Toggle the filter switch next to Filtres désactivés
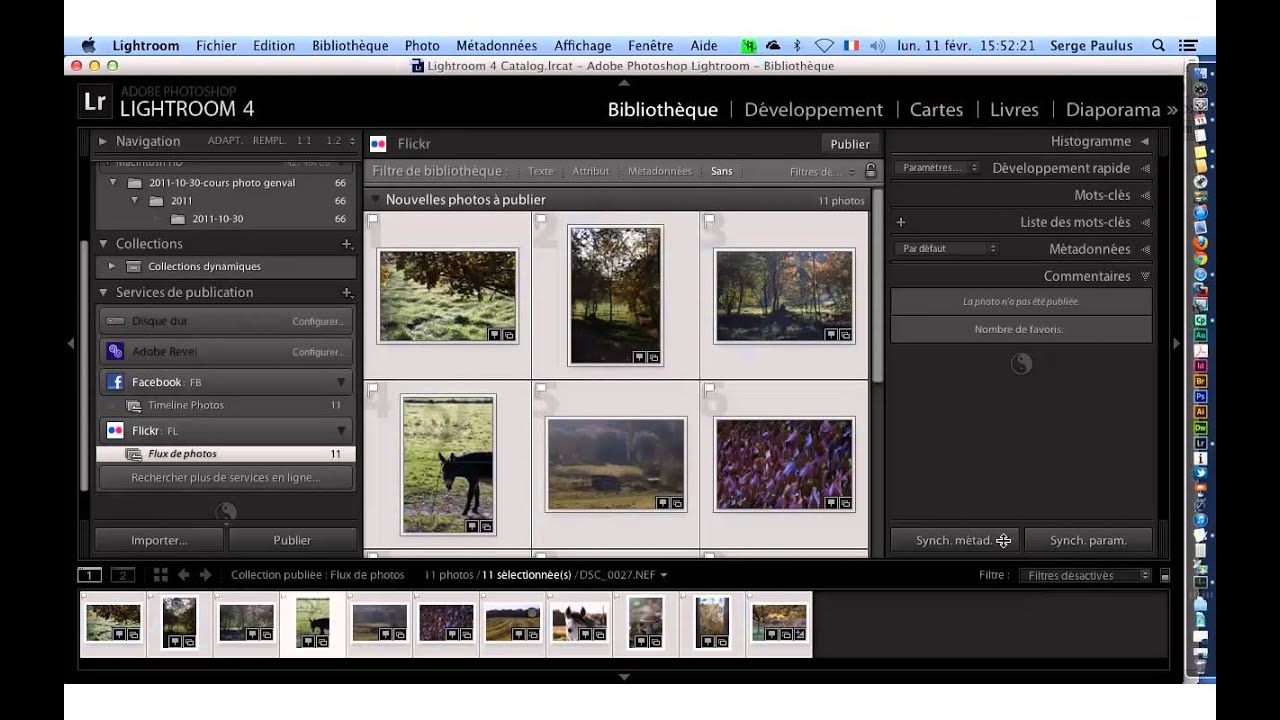This screenshot has width=1280, height=720. (x=1164, y=576)
